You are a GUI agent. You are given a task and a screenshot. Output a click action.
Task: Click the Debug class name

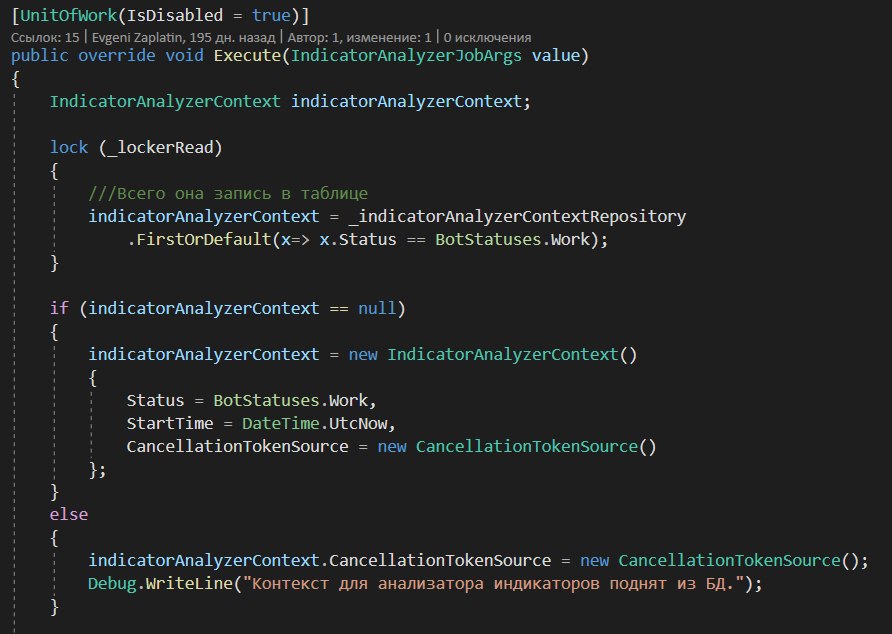112,583
